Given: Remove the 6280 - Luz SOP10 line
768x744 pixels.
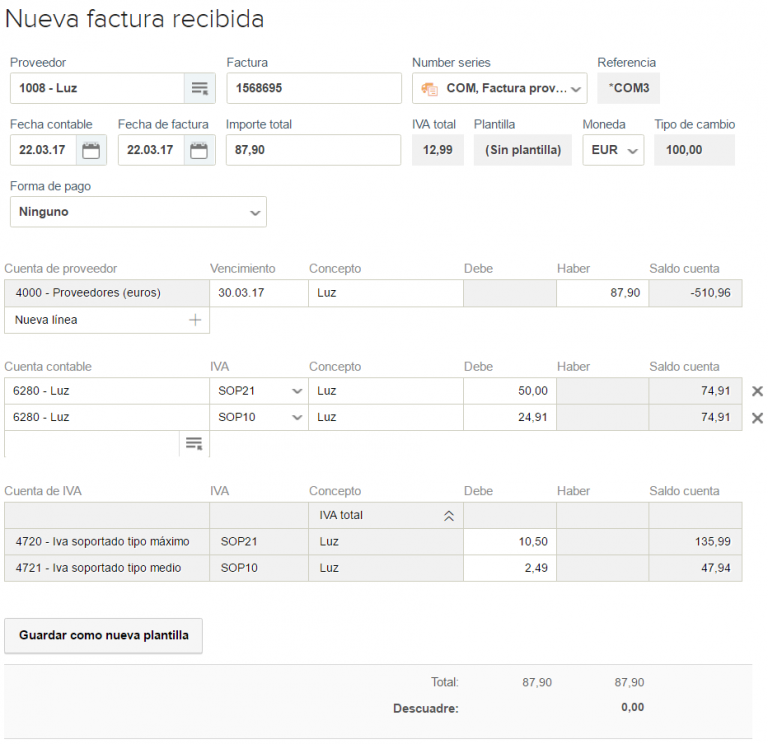Looking at the screenshot, I should coord(757,418).
